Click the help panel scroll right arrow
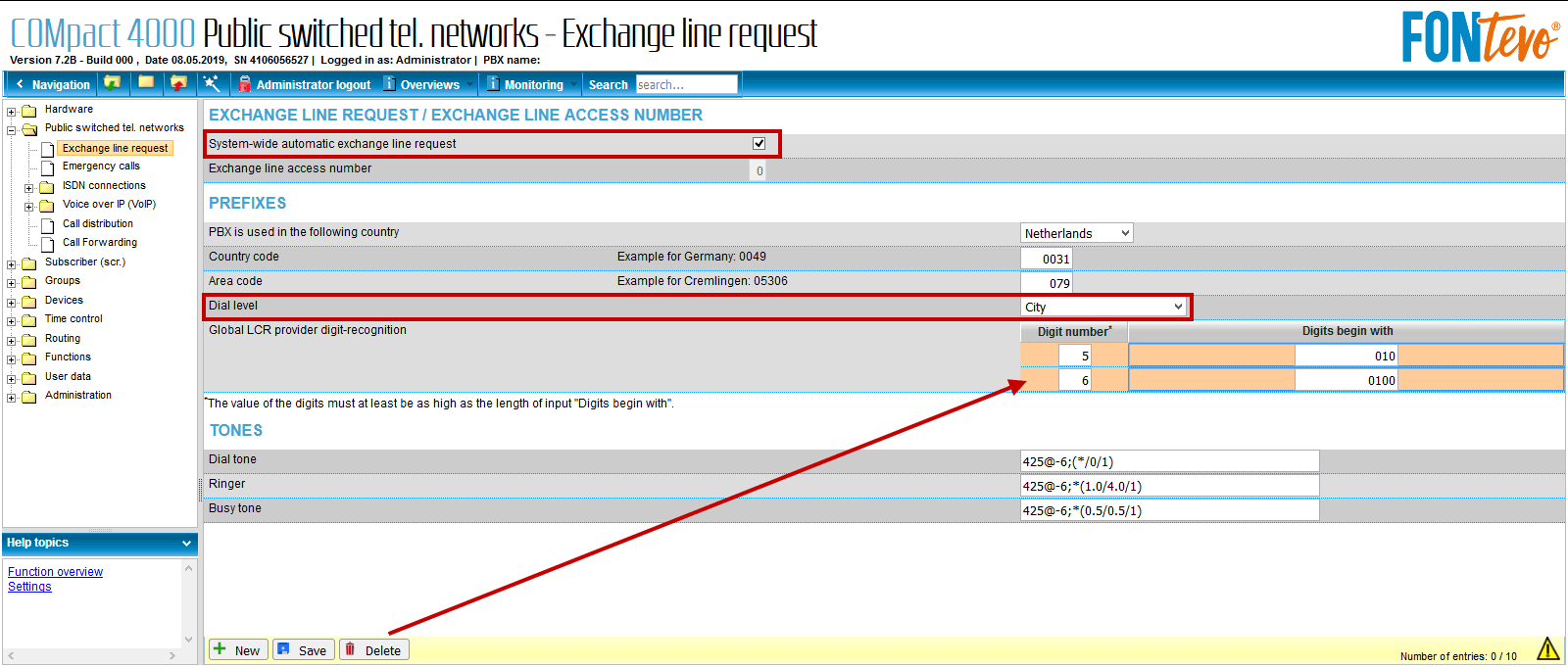 172,655
